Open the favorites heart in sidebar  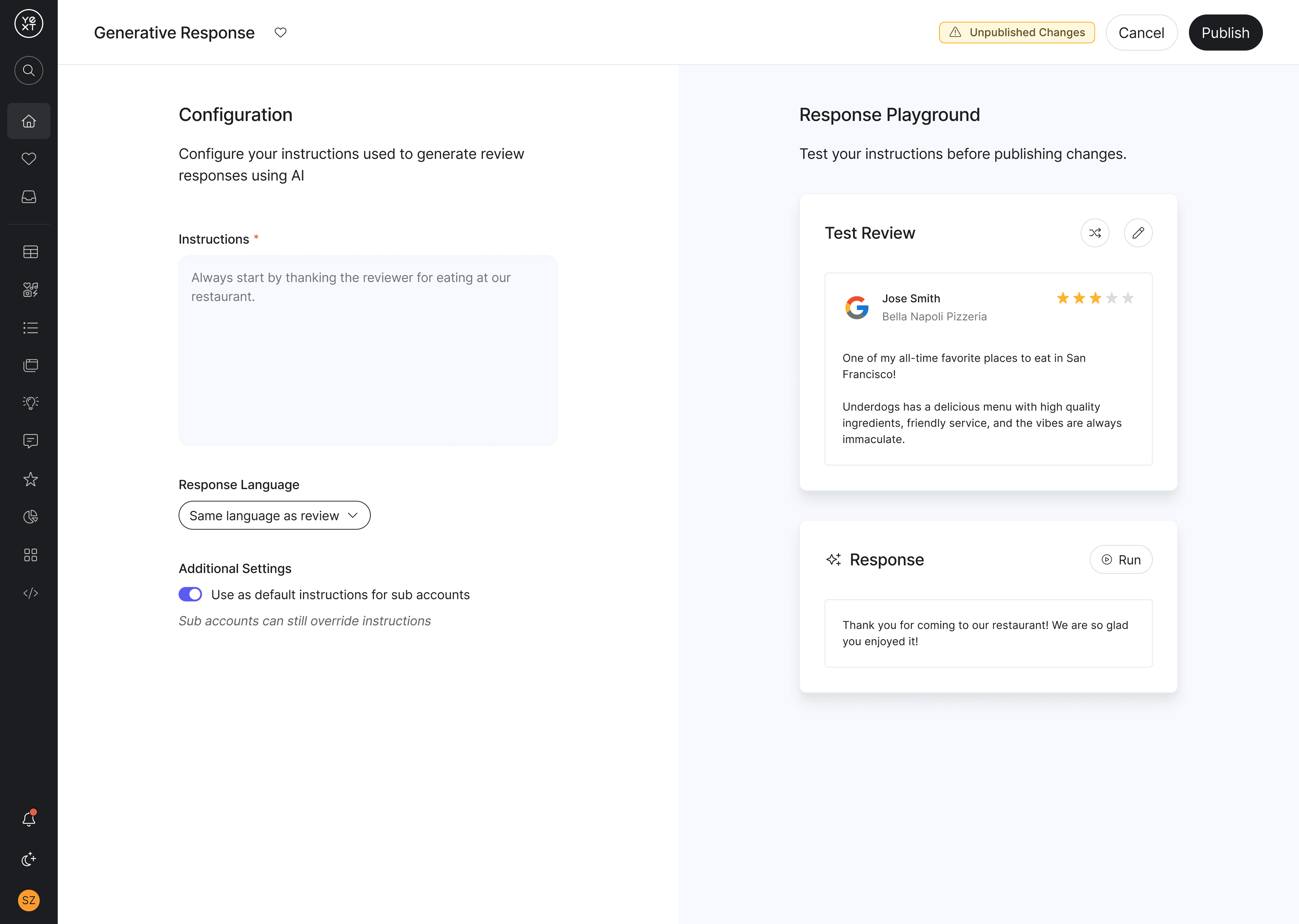click(x=29, y=159)
